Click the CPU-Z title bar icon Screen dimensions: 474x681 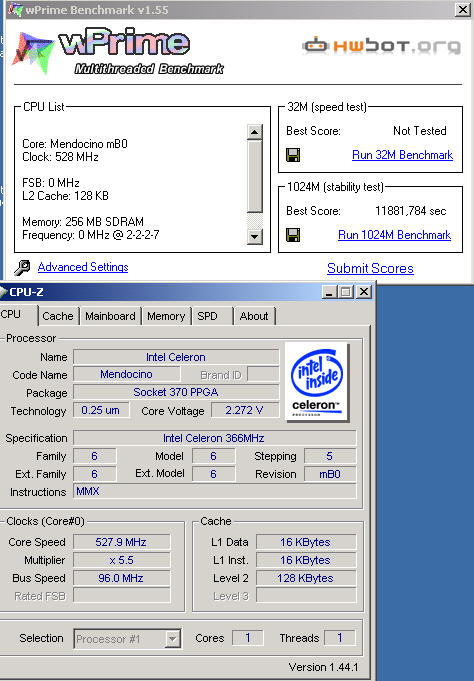pos(3,292)
